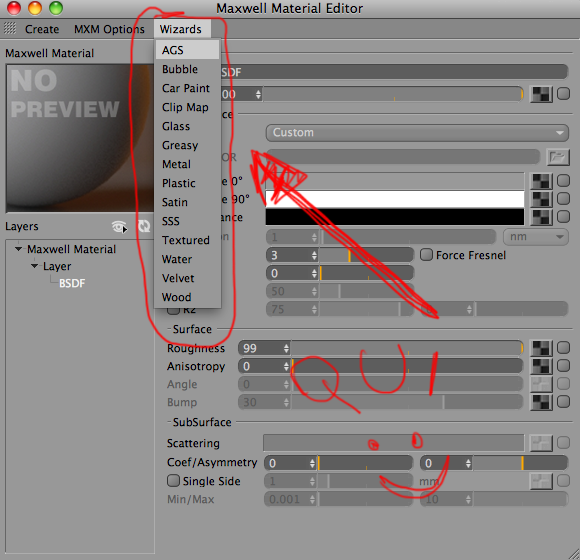
Task: Choose Textured wizard
Action: coord(188,240)
